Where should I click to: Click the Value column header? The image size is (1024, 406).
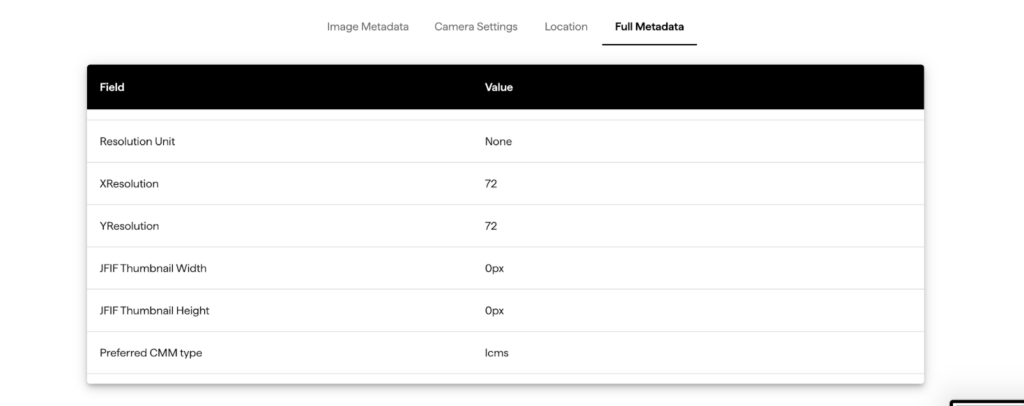click(x=498, y=88)
